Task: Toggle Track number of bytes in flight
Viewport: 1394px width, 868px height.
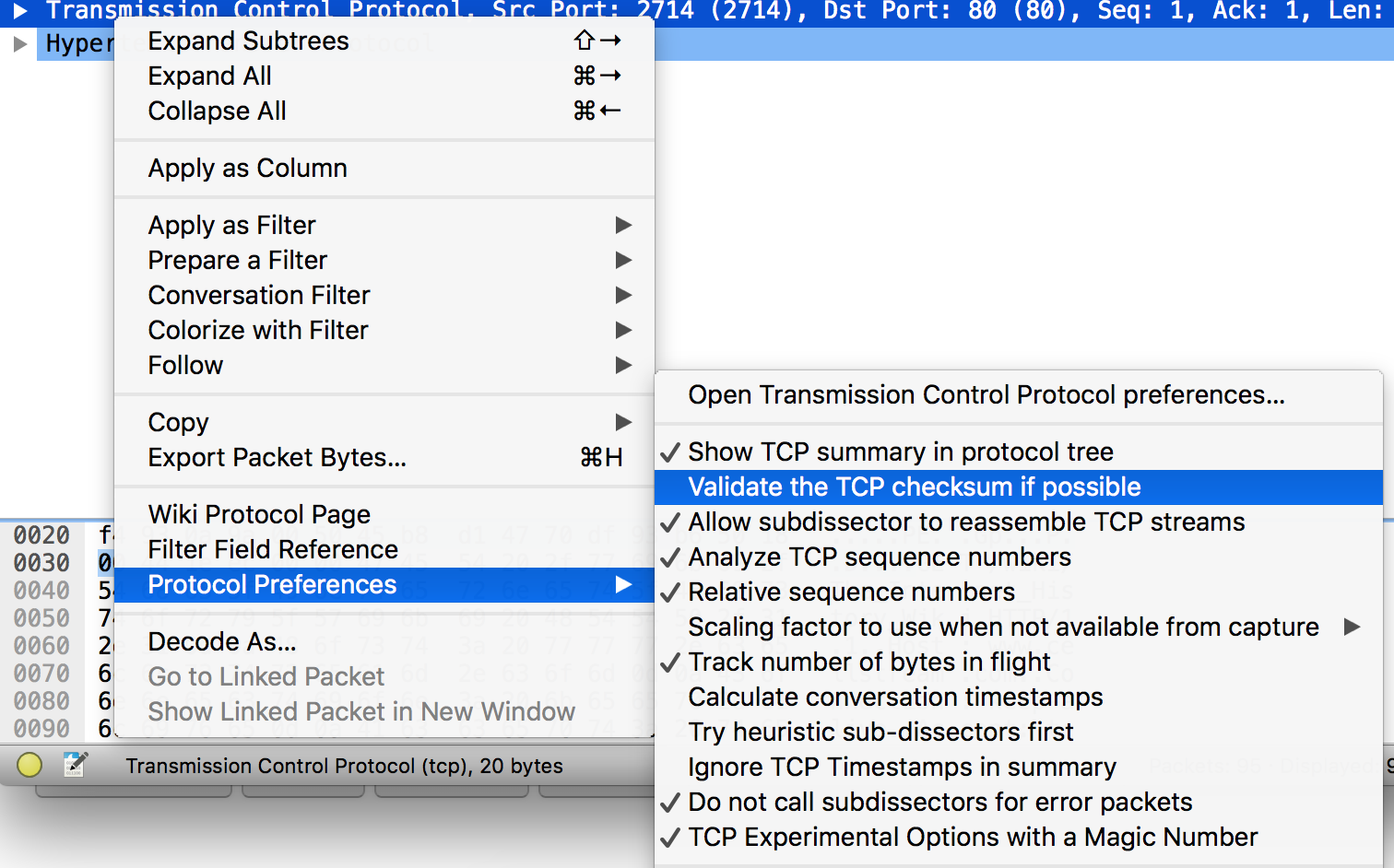Action: [868, 663]
